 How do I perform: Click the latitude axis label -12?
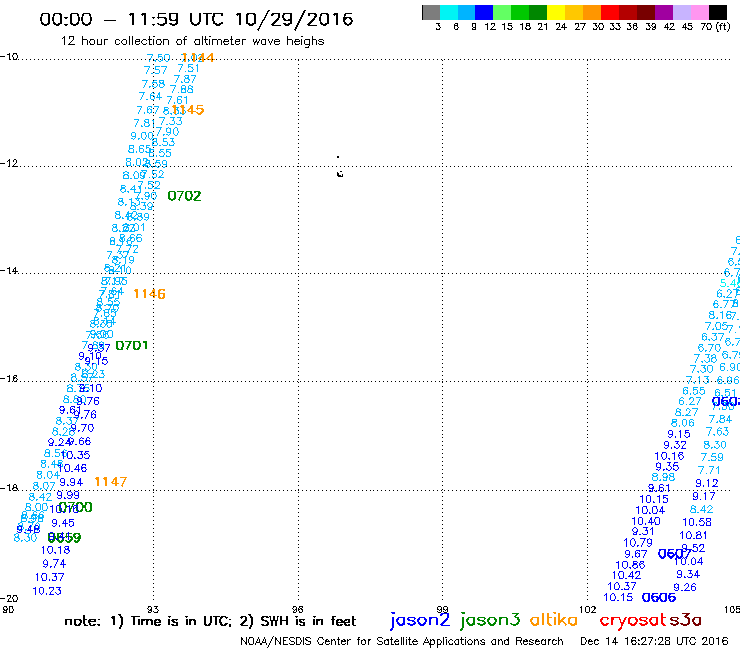[x=9, y=163]
